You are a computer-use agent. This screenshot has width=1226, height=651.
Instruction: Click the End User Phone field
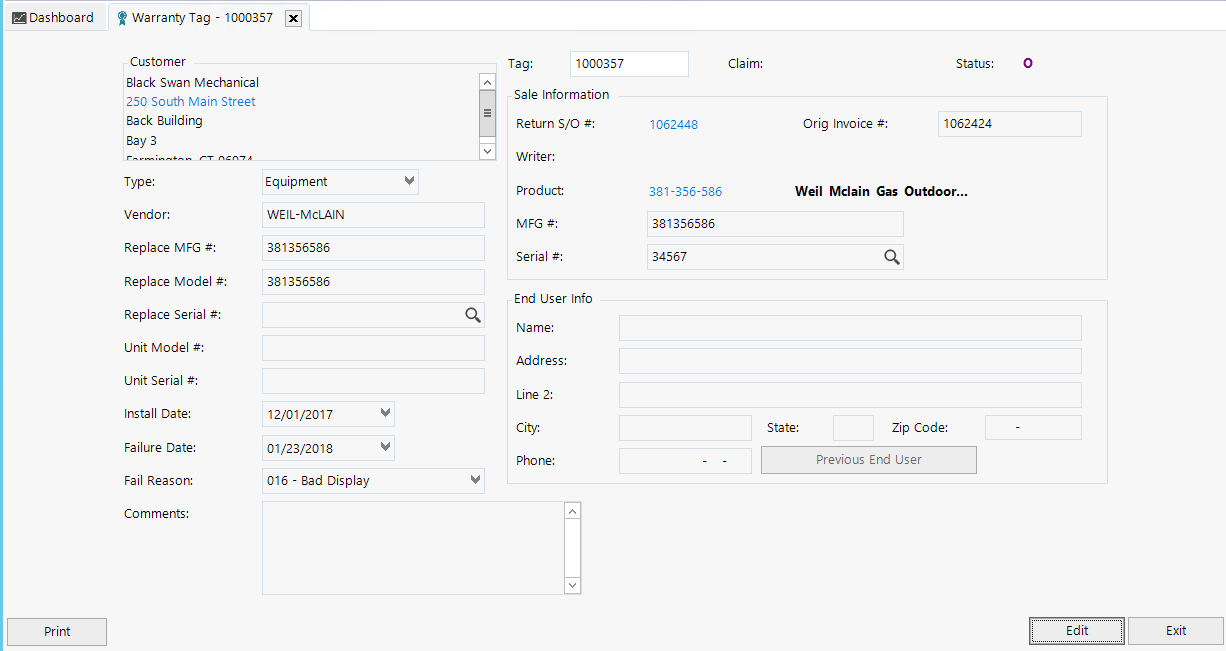[x=685, y=461]
